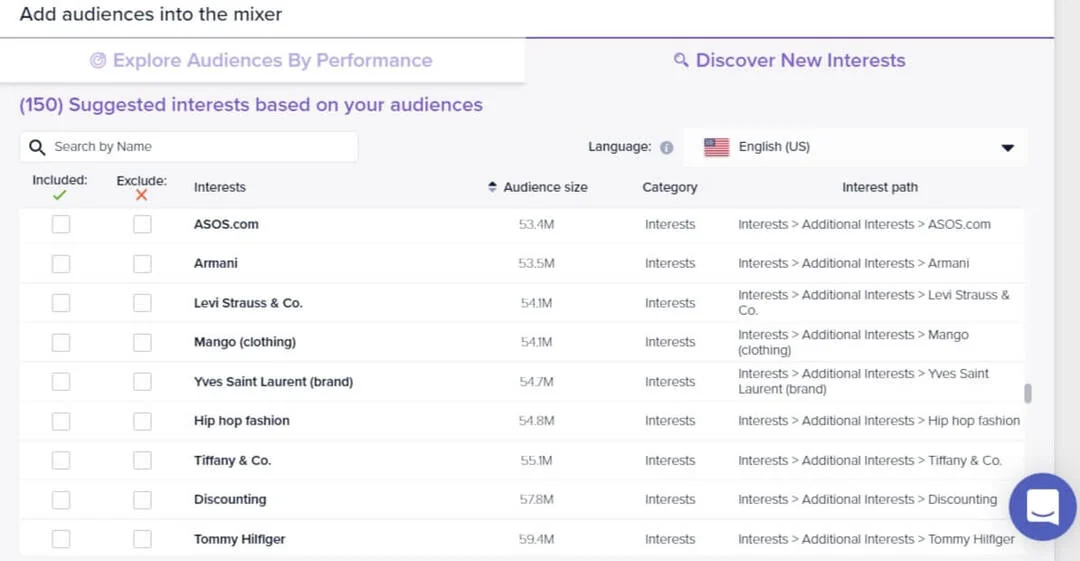Check Included box for Discounting
Image resolution: width=1080 pixels, height=561 pixels.
(61, 499)
